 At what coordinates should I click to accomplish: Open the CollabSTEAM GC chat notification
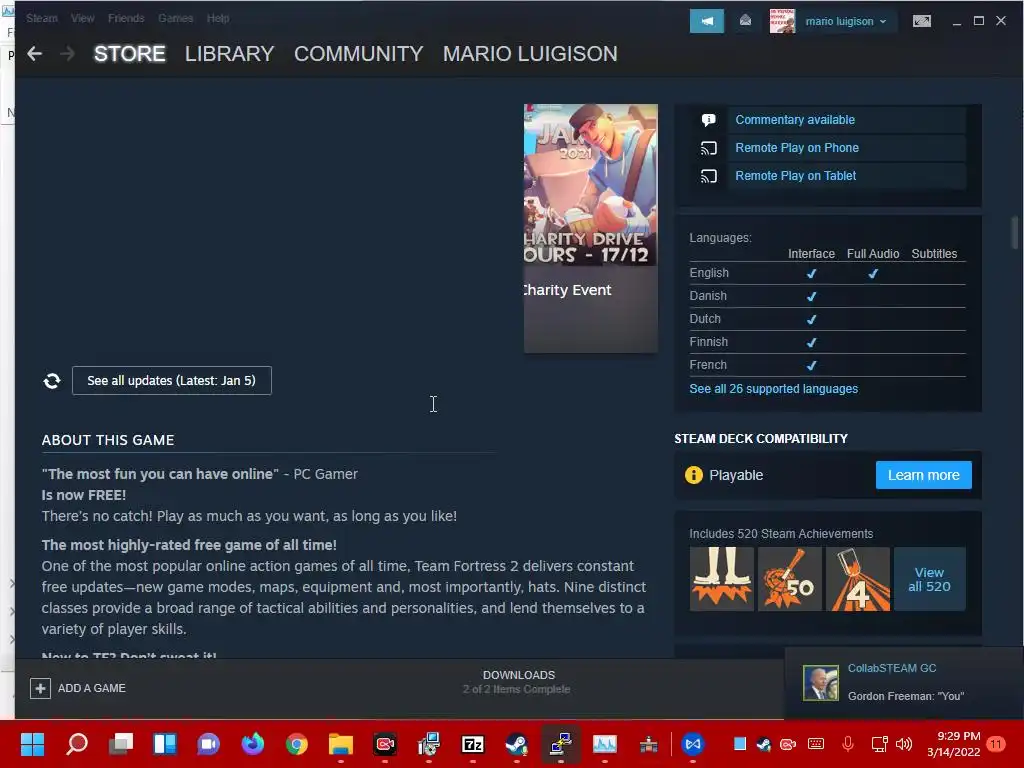[x=904, y=683]
